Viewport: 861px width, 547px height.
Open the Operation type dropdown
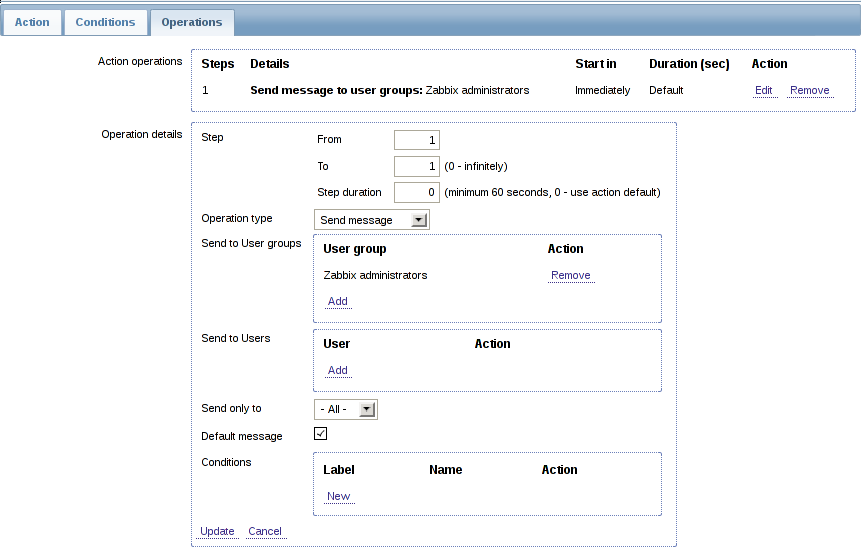(371, 220)
